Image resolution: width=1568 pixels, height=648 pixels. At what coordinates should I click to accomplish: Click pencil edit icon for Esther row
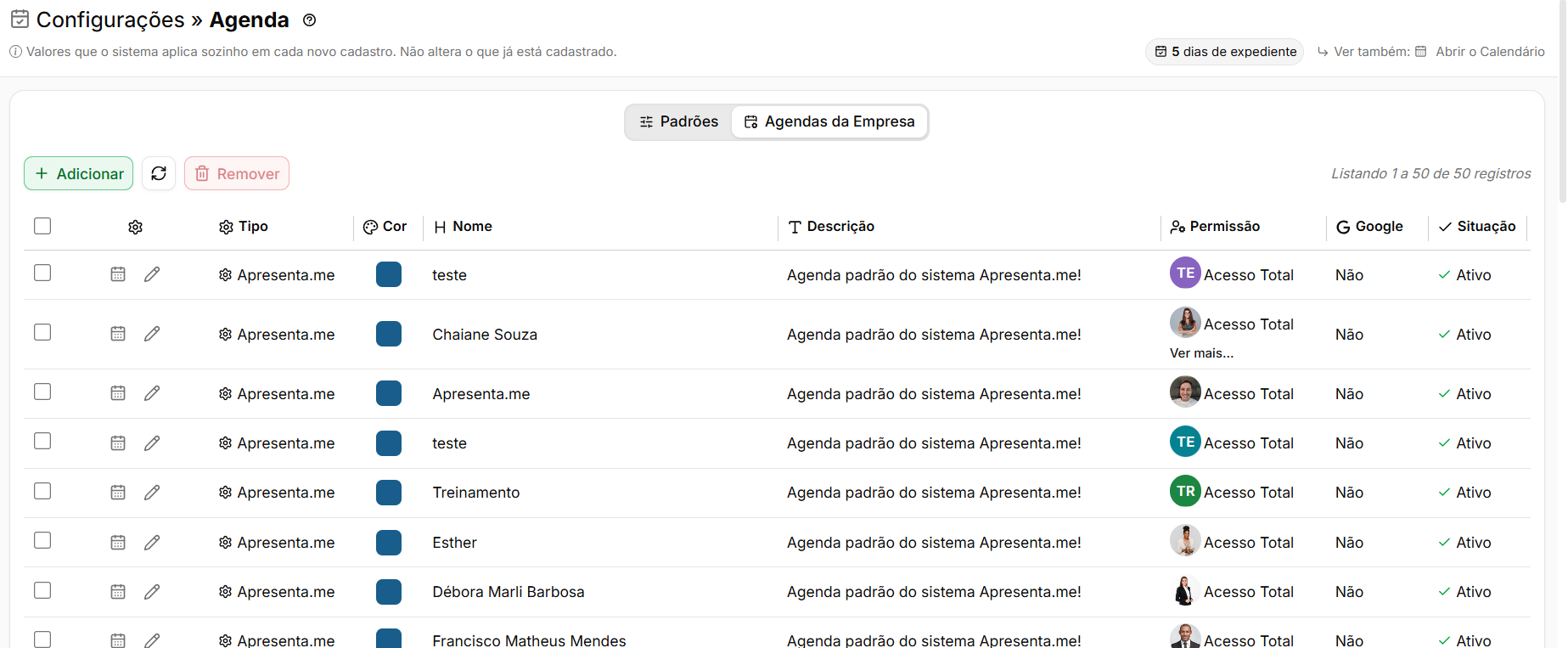(152, 542)
